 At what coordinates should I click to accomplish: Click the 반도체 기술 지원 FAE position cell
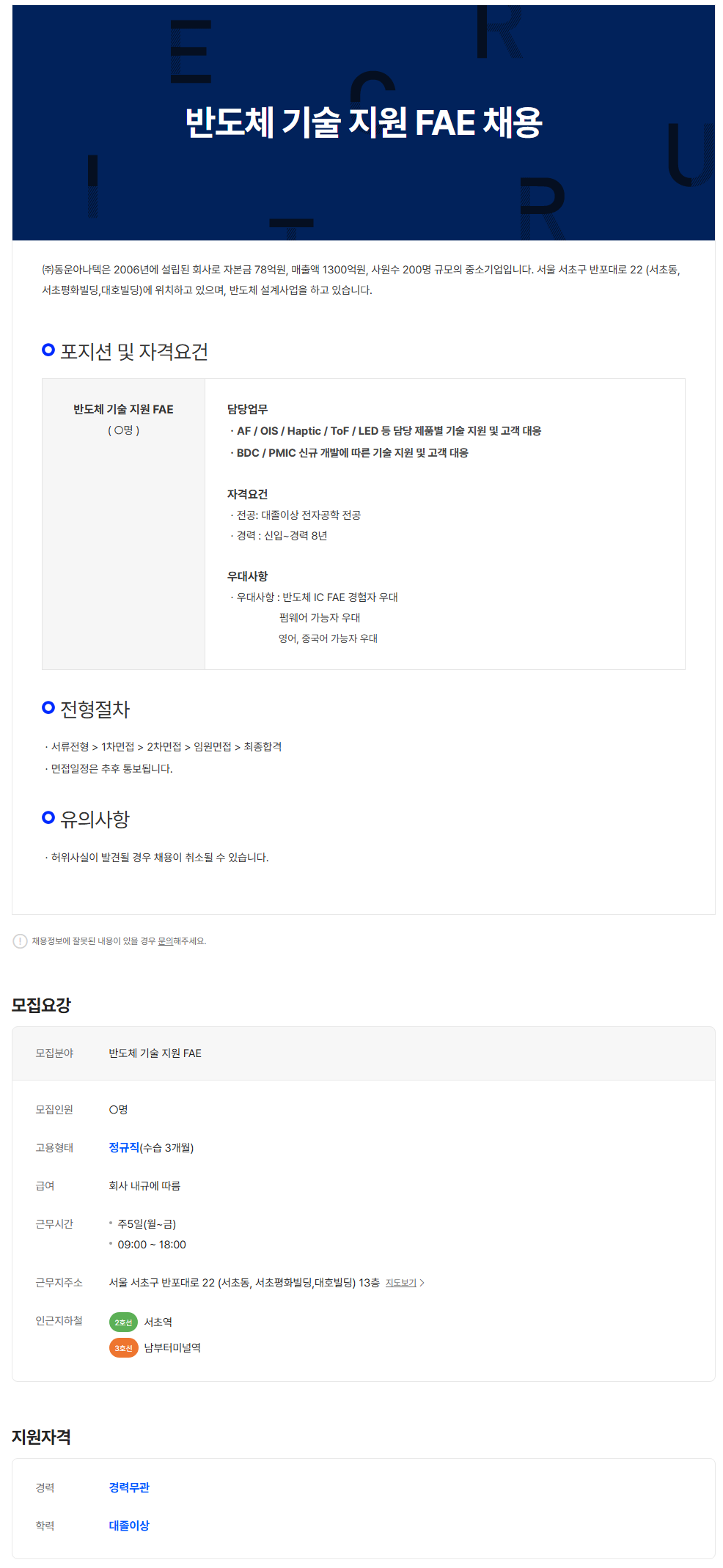coord(123,409)
